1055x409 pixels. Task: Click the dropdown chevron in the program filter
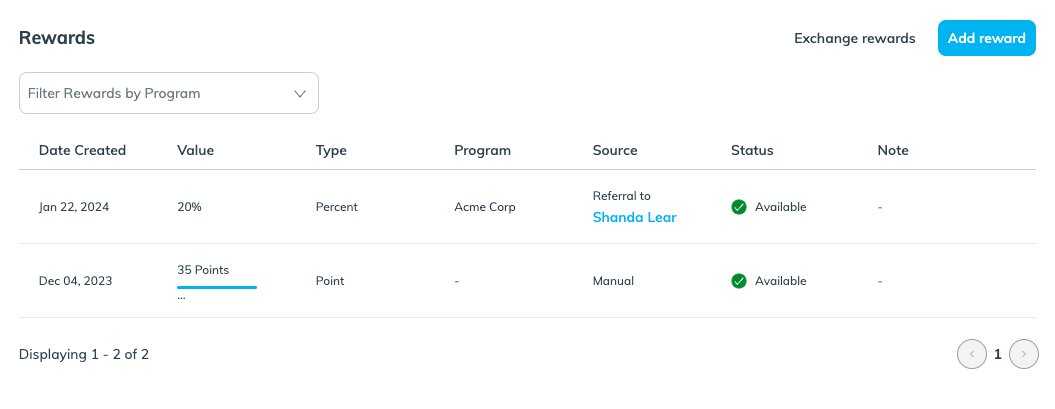click(x=300, y=94)
